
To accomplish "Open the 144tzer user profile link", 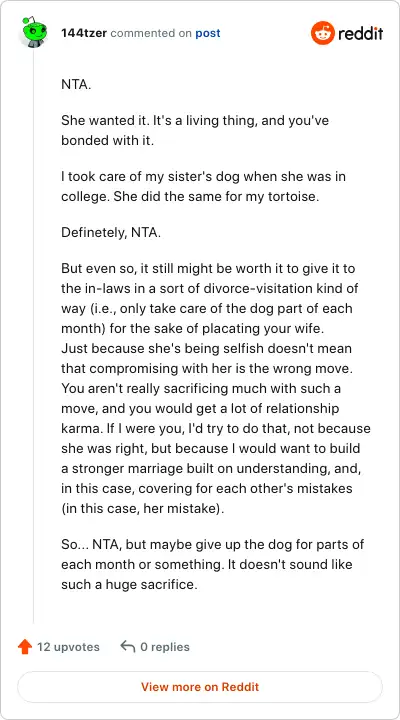I will click(84, 33).
